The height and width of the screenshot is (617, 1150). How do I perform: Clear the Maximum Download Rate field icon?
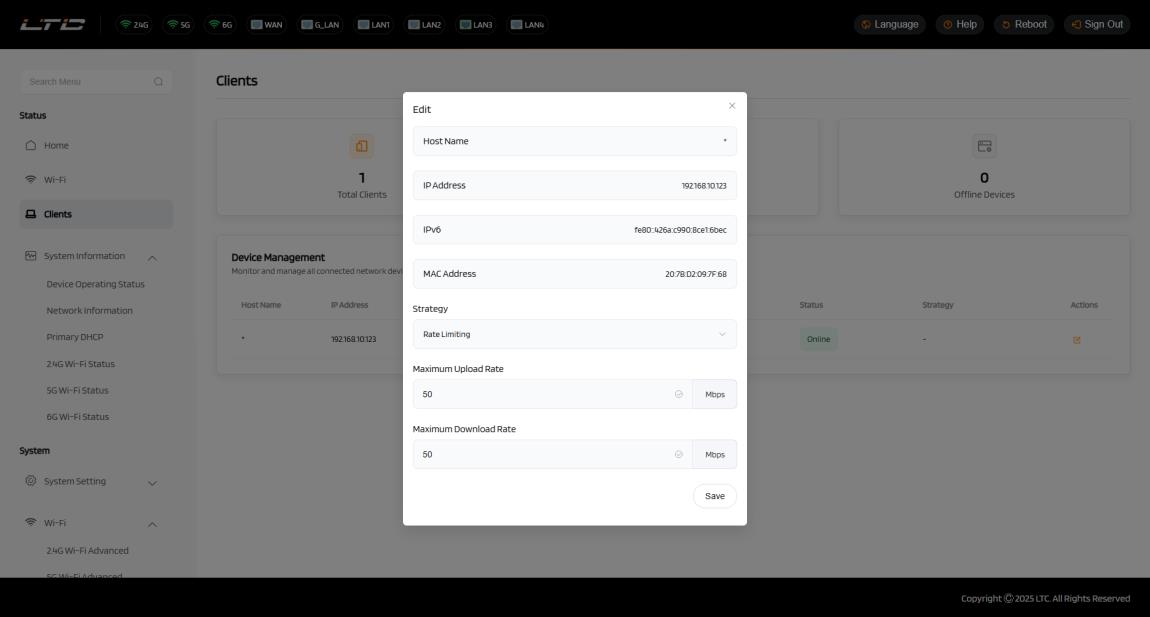coord(679,455)
